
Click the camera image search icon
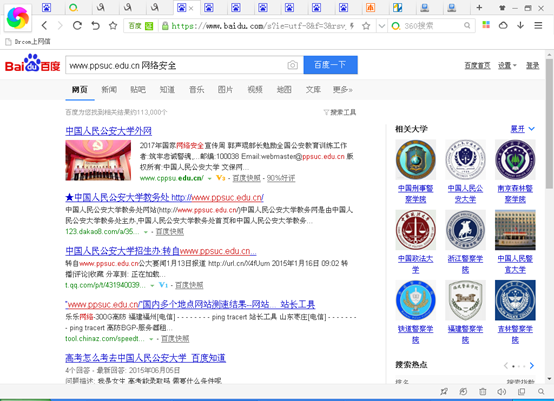pyautogui.click(x=293, y=65)
